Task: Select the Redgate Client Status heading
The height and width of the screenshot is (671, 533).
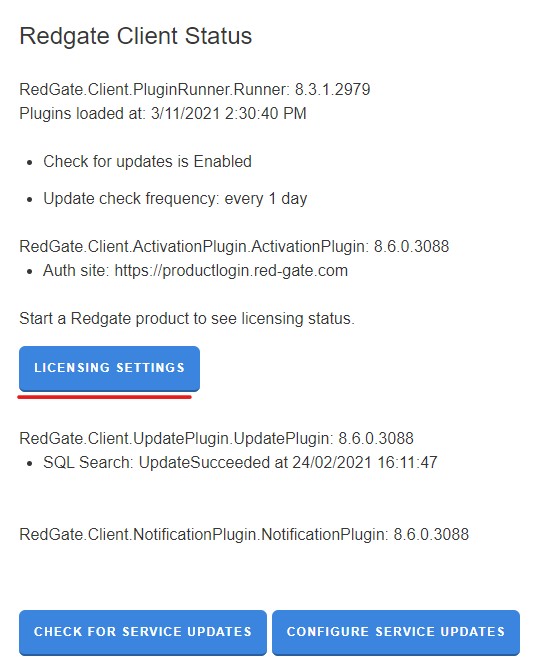Action: 136,36
